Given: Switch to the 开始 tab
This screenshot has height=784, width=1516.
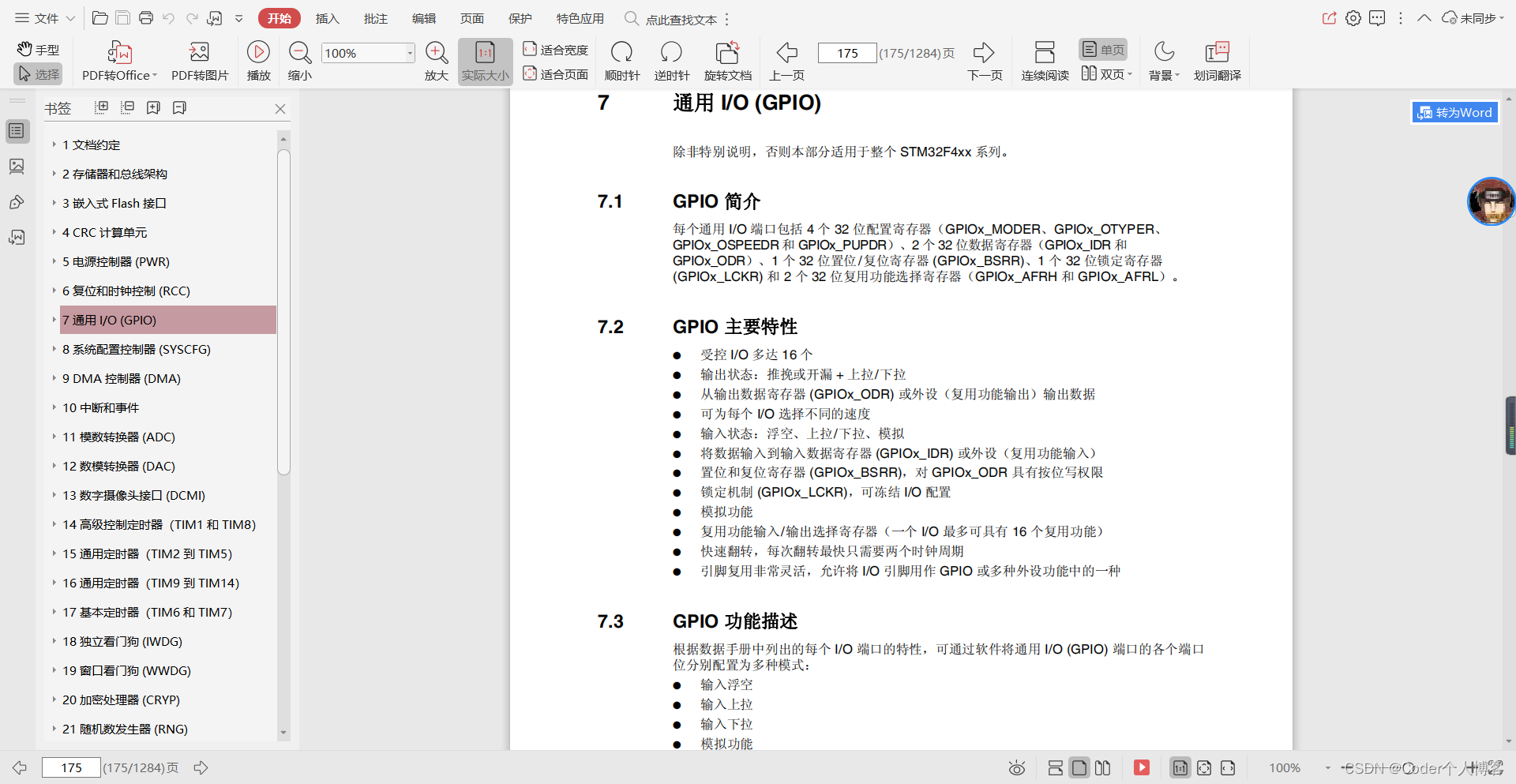Looking at the screenshot, I should pyautogui.click(x=279, y=18).
